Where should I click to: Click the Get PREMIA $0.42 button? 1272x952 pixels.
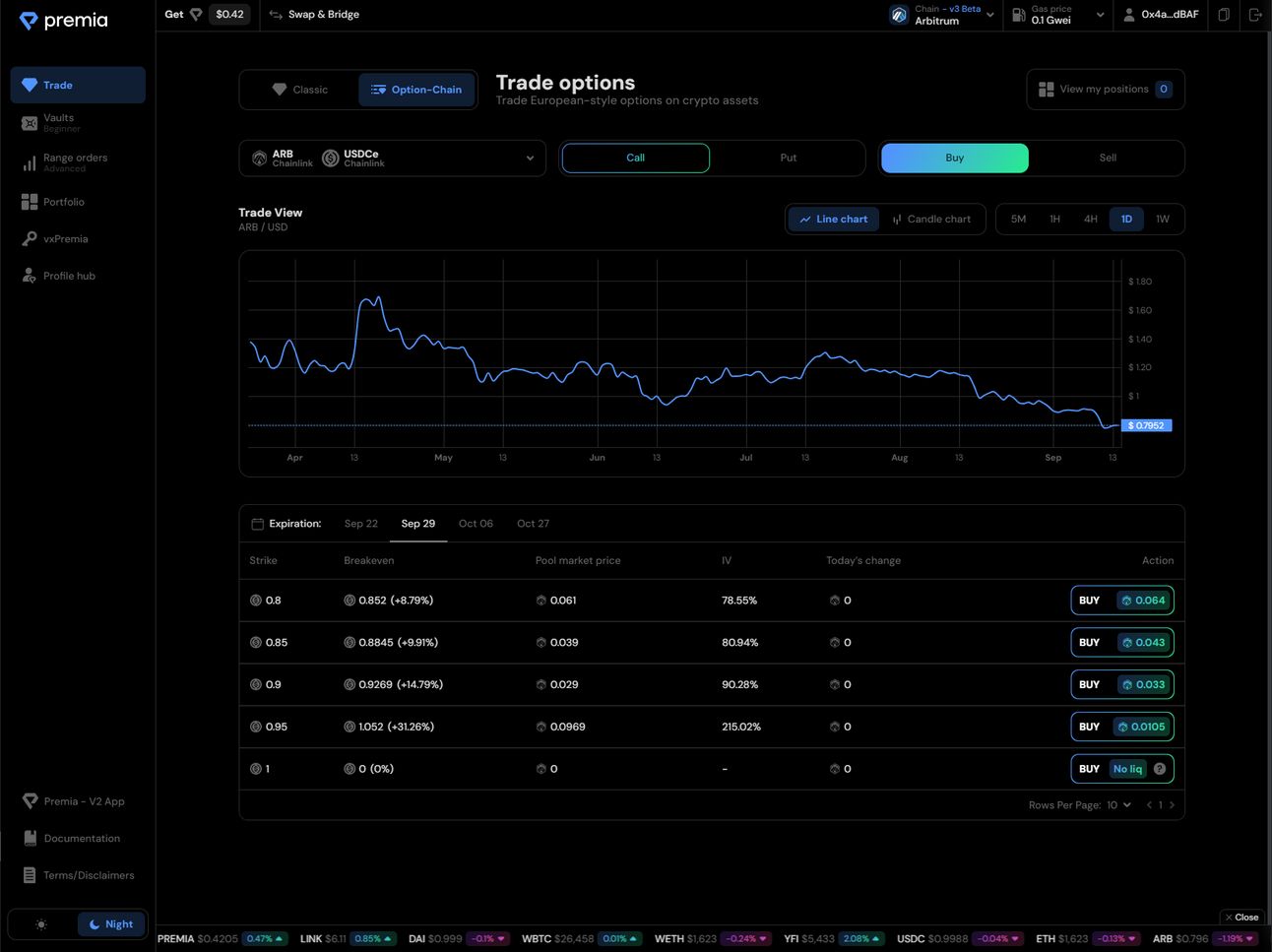(x=207, y=15)
